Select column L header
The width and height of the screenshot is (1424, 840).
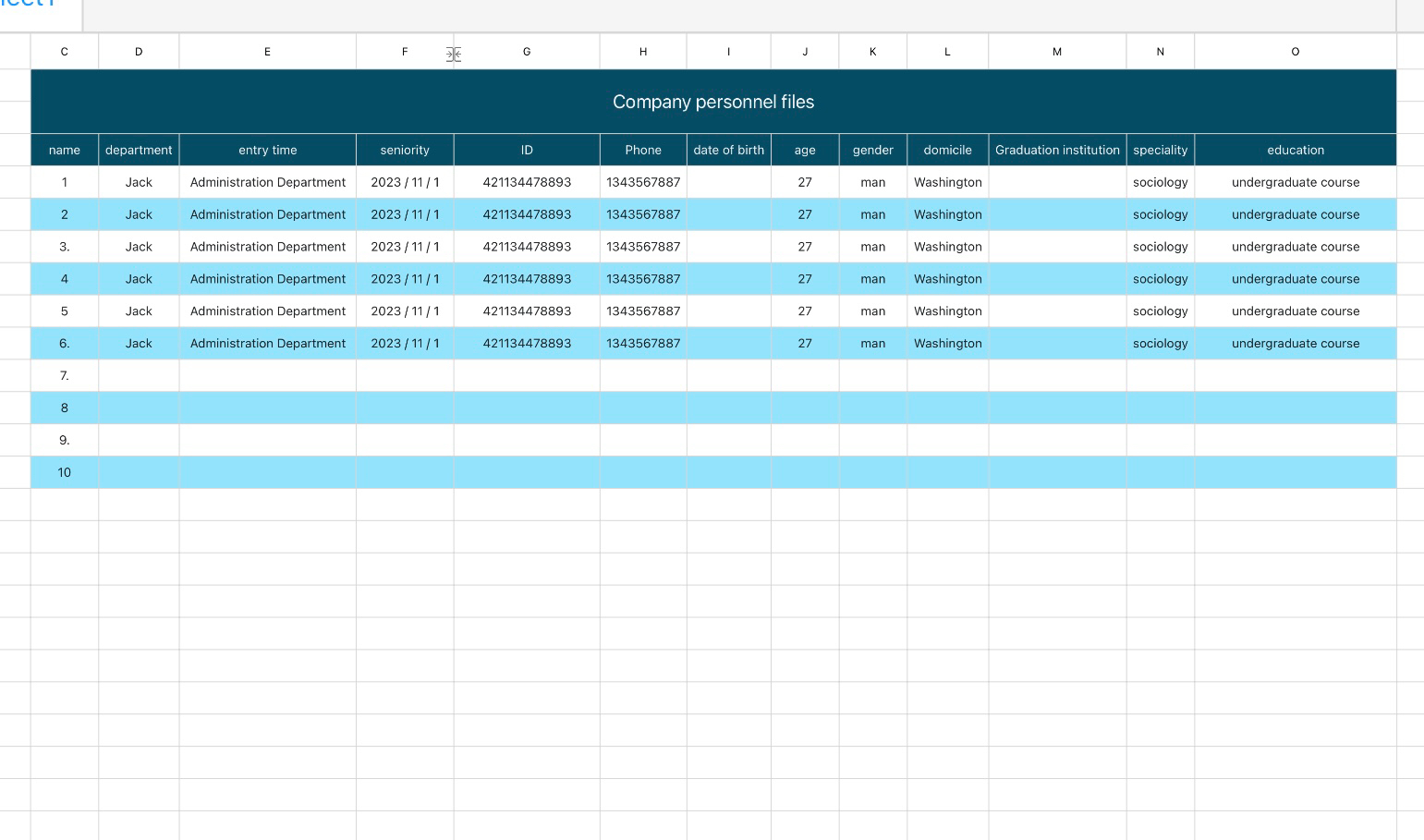point(947,52)
